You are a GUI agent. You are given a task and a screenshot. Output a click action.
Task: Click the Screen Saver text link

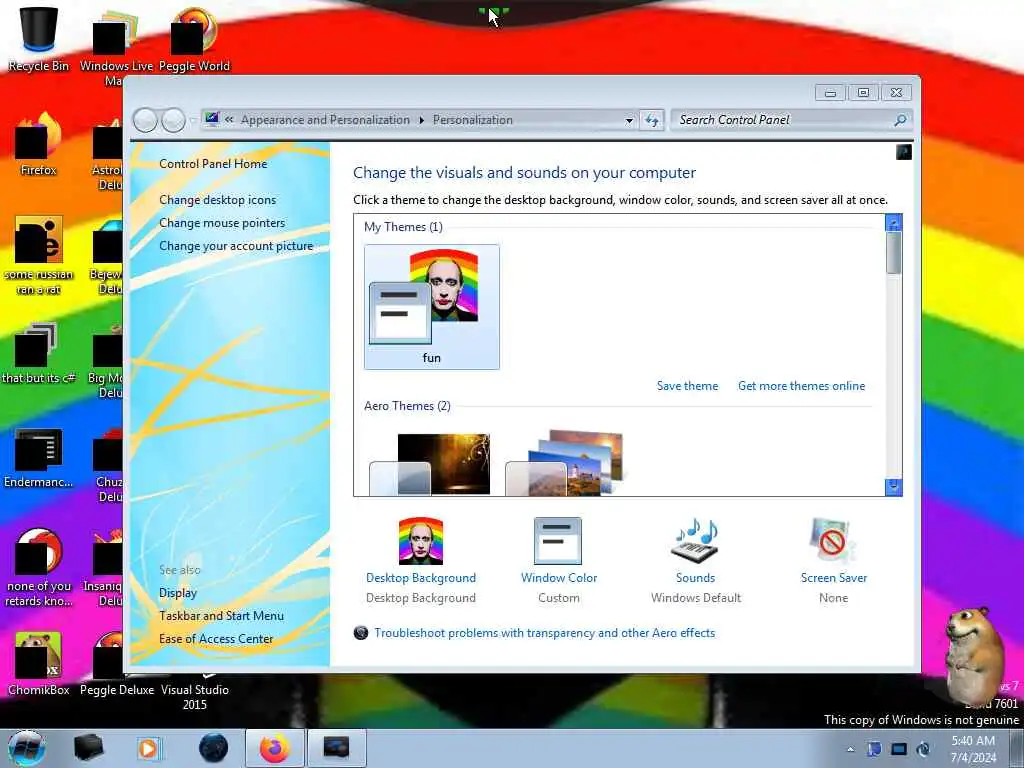(833, 578)
